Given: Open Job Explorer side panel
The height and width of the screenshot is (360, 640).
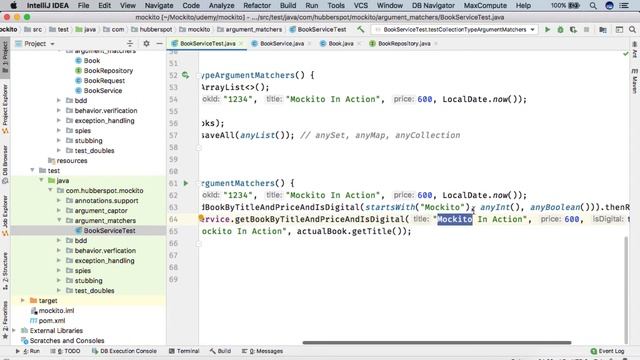Looking at the screenshot, I should point(5,215).
